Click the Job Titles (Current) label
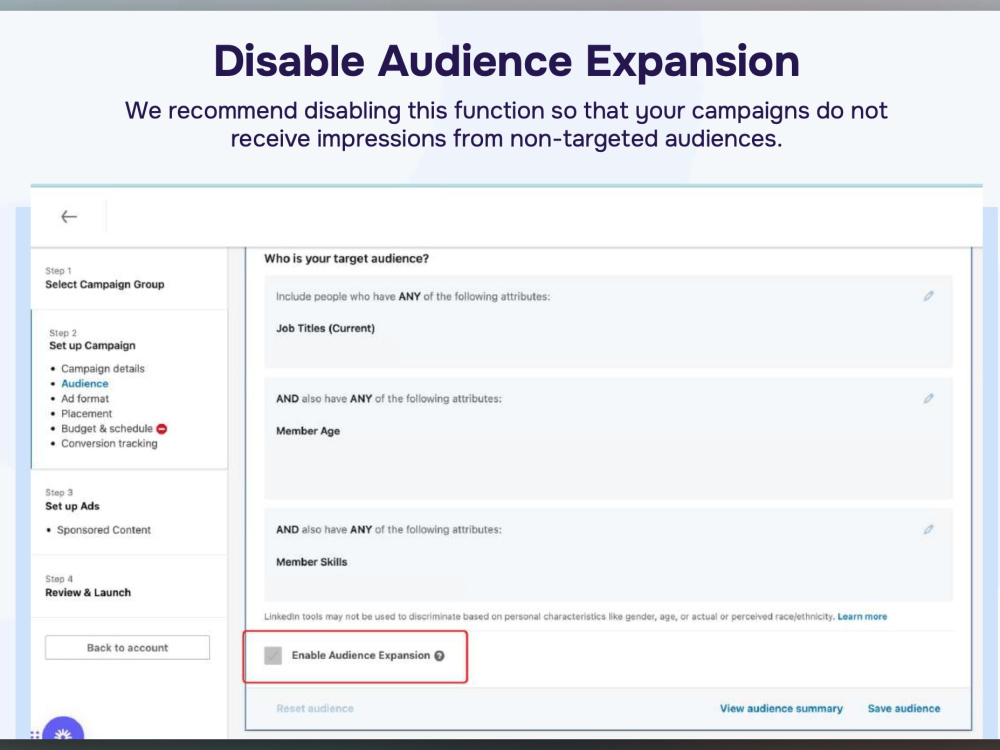1000x750 pixels. [x=325, y=328]
